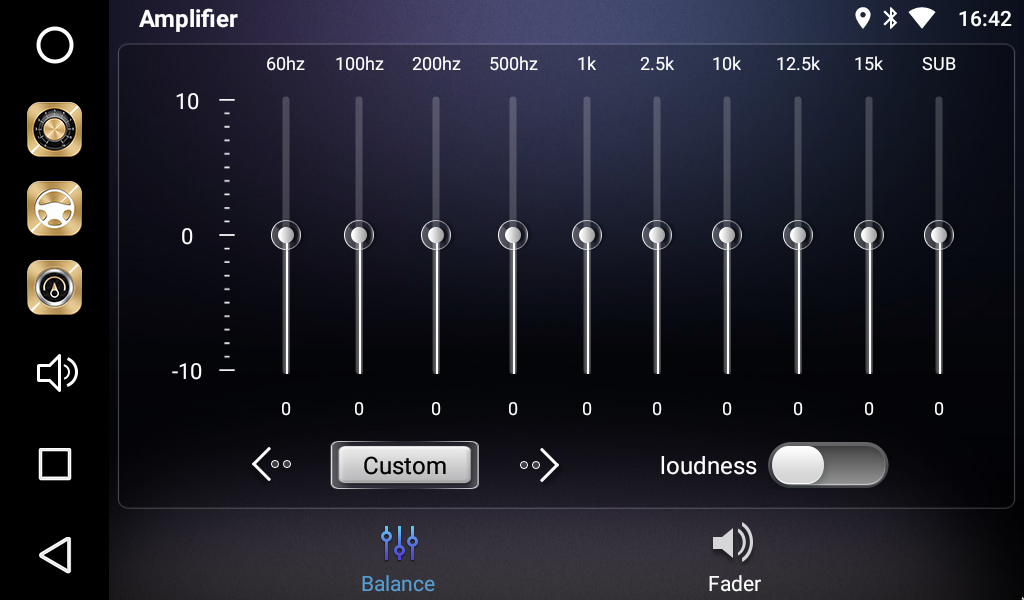This screenshot has height=600, width=1024.
Task: Tap the 16:42 clock in status bar
Action: [x=984, y=18]
